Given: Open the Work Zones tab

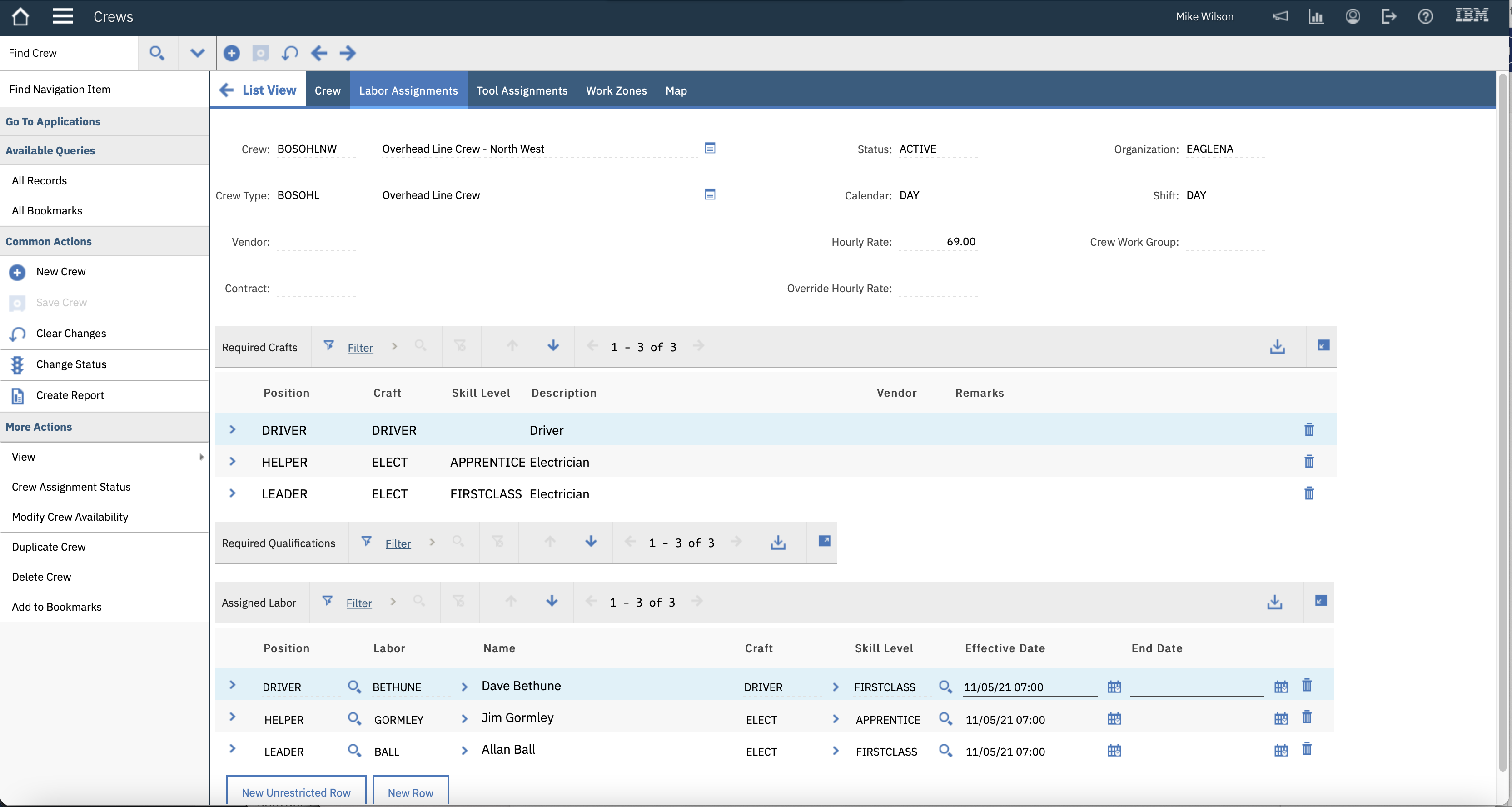Looking at the screenshot, I should (x=616, y=90).
